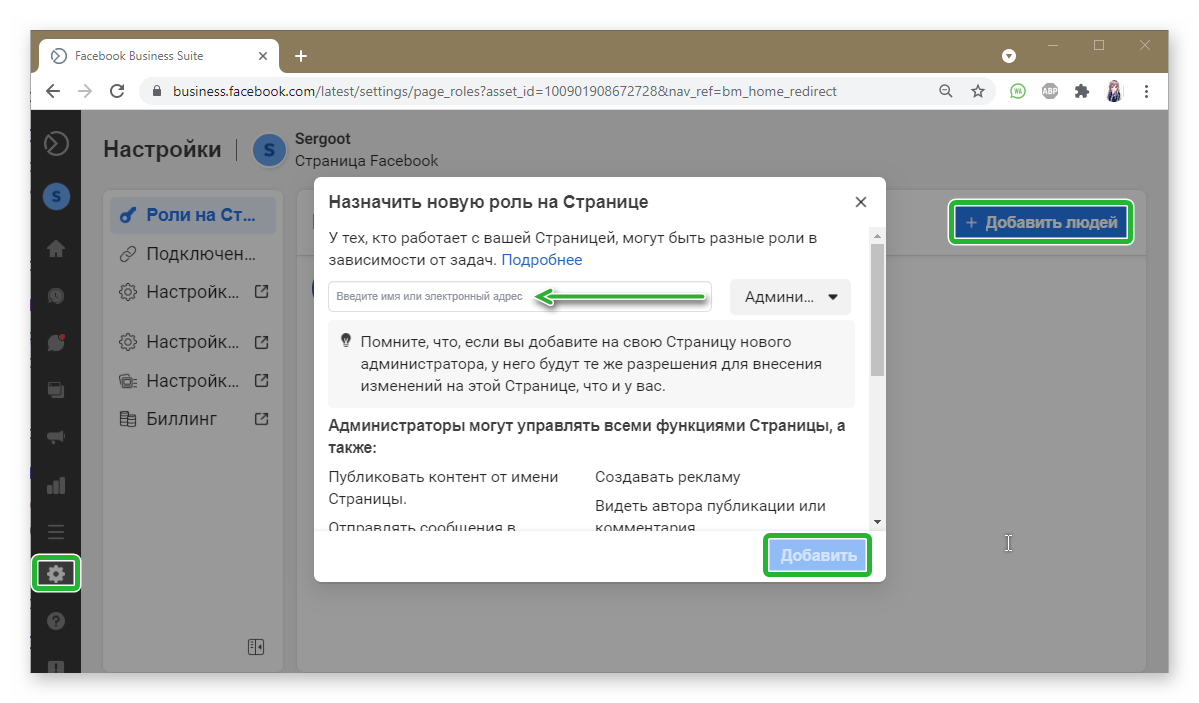The image size is (1199, 703).
Task: Focus the name or email input field
Action: [x=520, y=297]
